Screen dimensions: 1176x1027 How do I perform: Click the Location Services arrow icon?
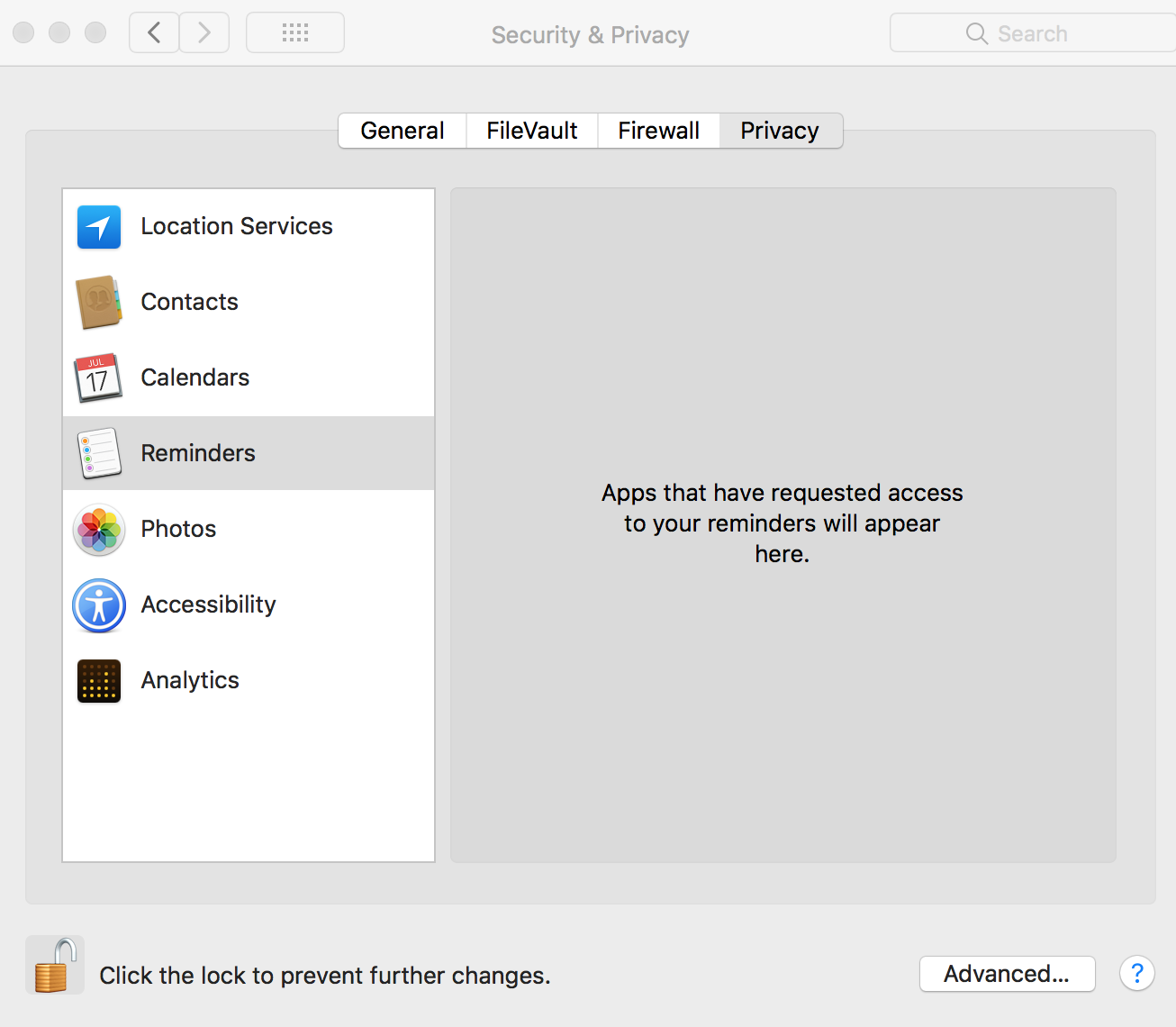[x=99, y=226]
